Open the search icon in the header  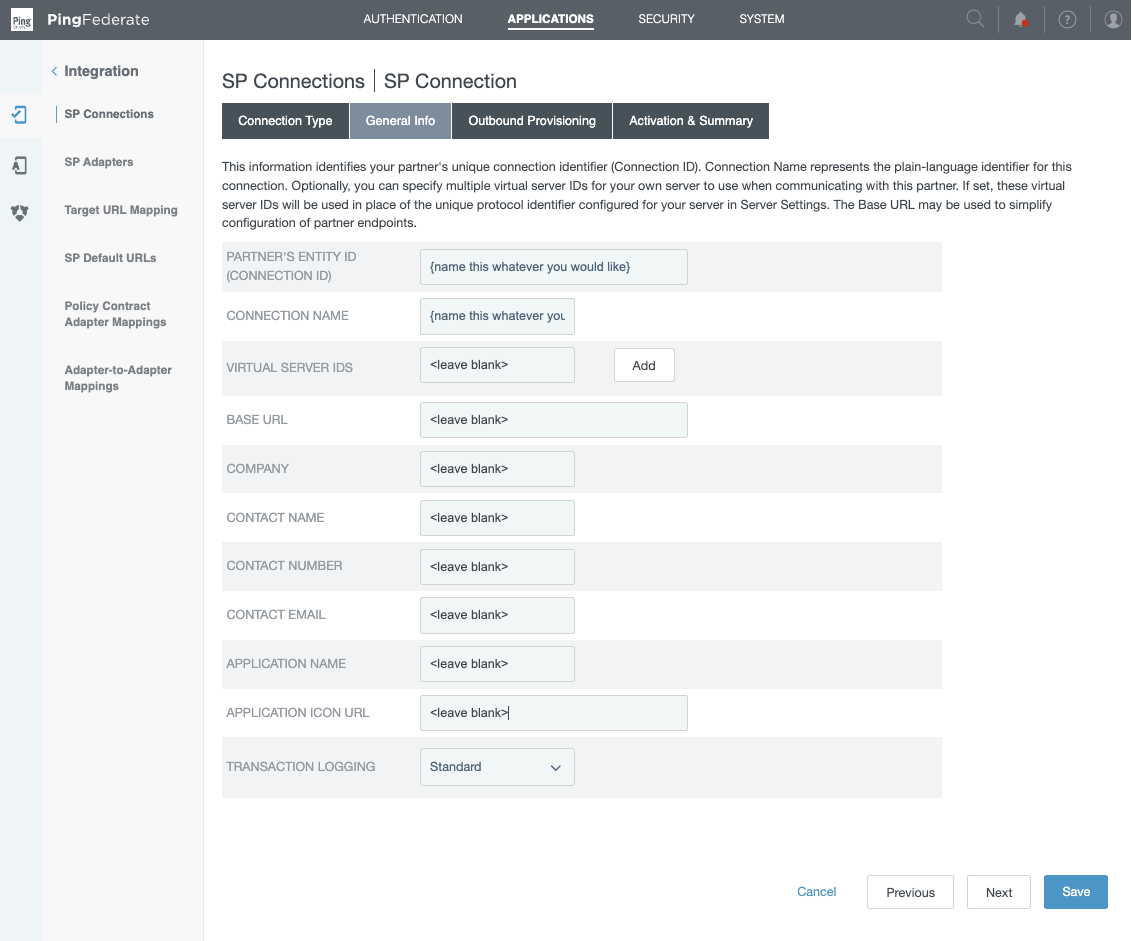(x=974, y=19)
